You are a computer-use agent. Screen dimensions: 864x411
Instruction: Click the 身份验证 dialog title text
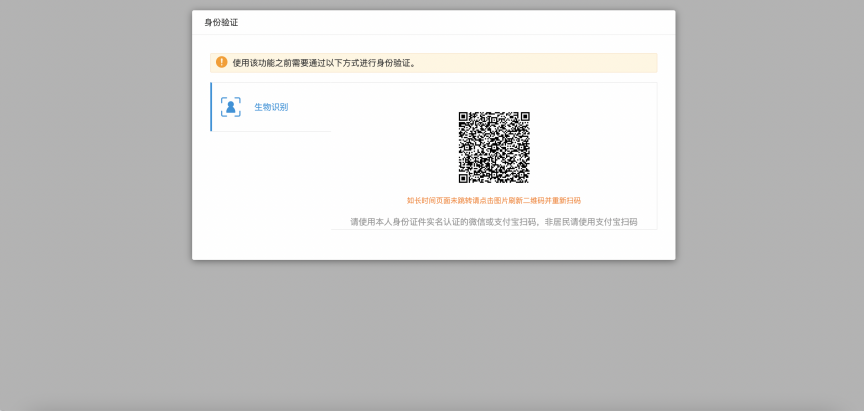(x=221, y=23)
